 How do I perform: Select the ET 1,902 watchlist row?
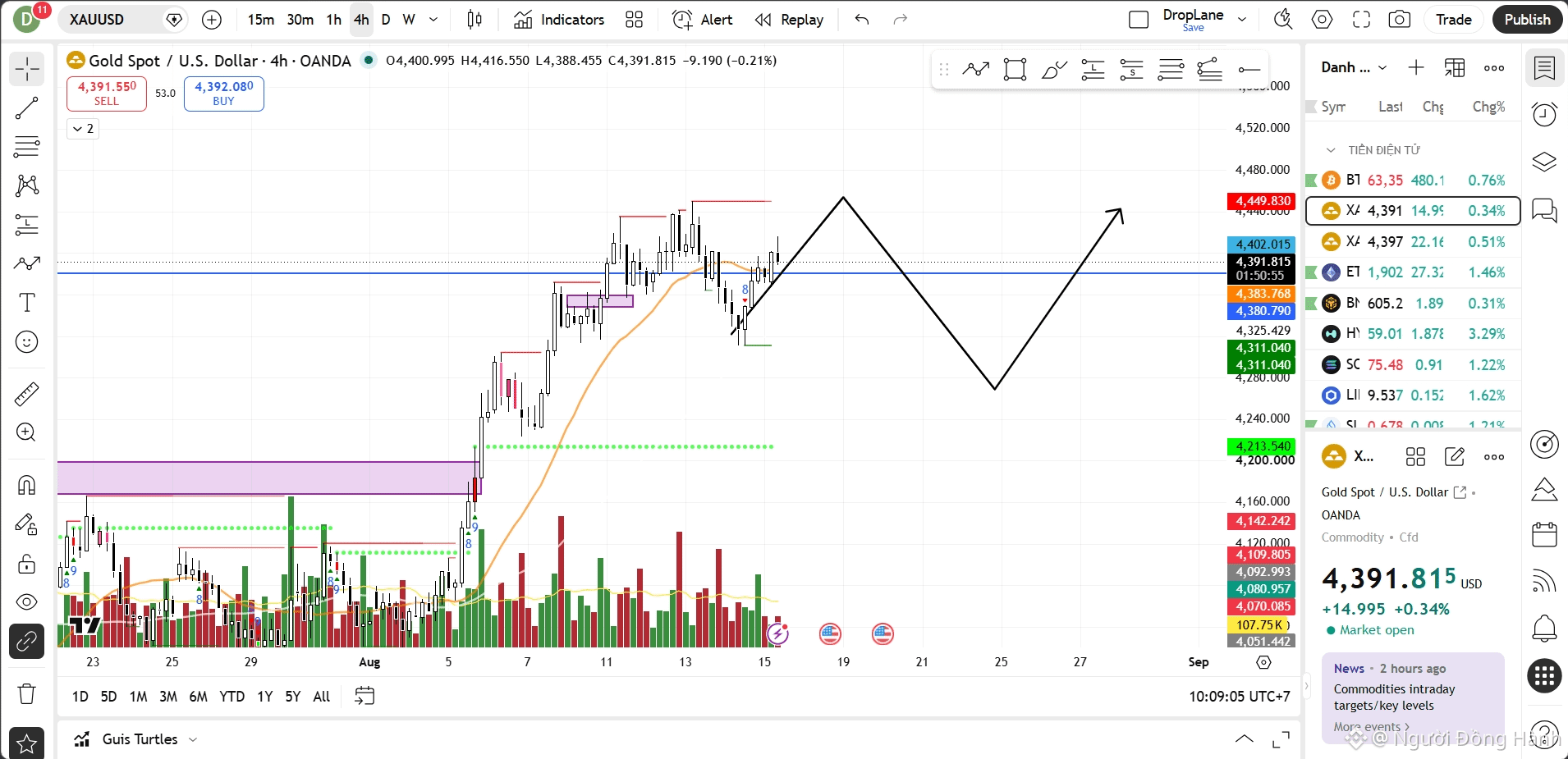click(x=1413, y=272)
